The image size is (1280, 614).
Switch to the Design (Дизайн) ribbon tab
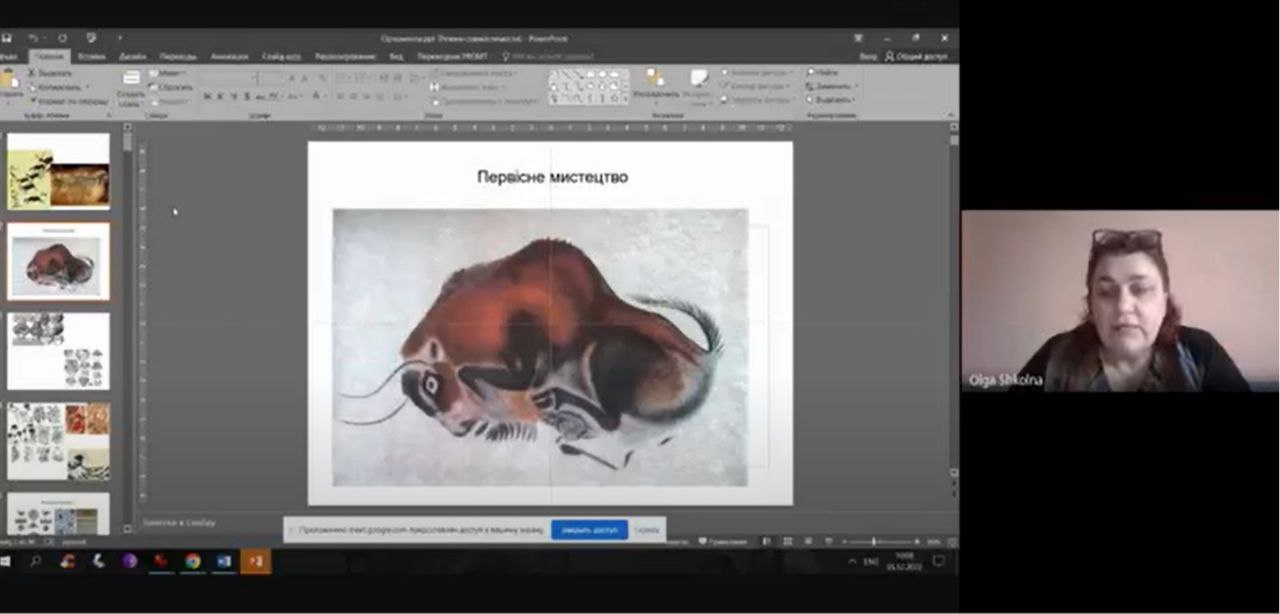click(x=132, y=57)
